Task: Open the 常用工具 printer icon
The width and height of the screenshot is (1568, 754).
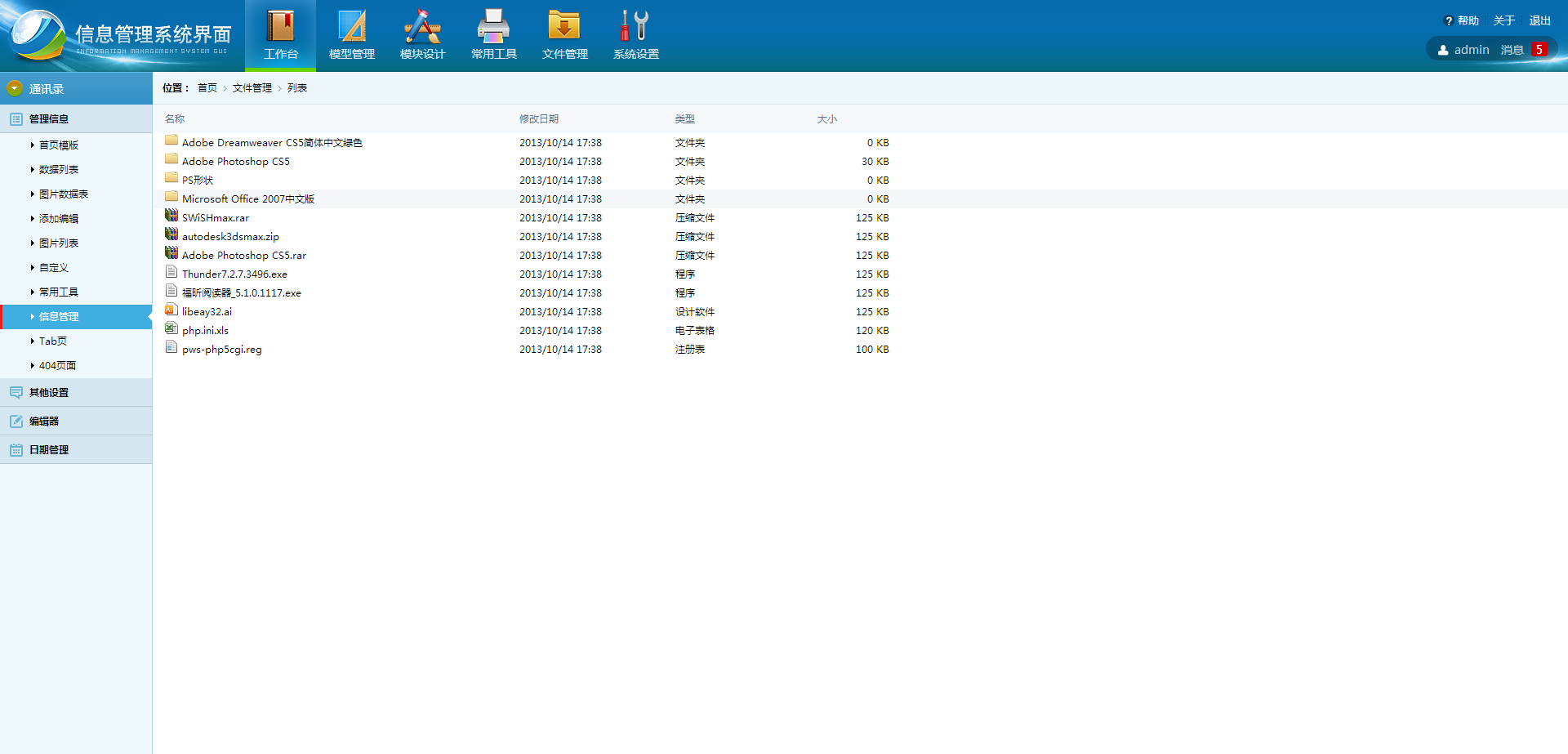Action: 493,27
